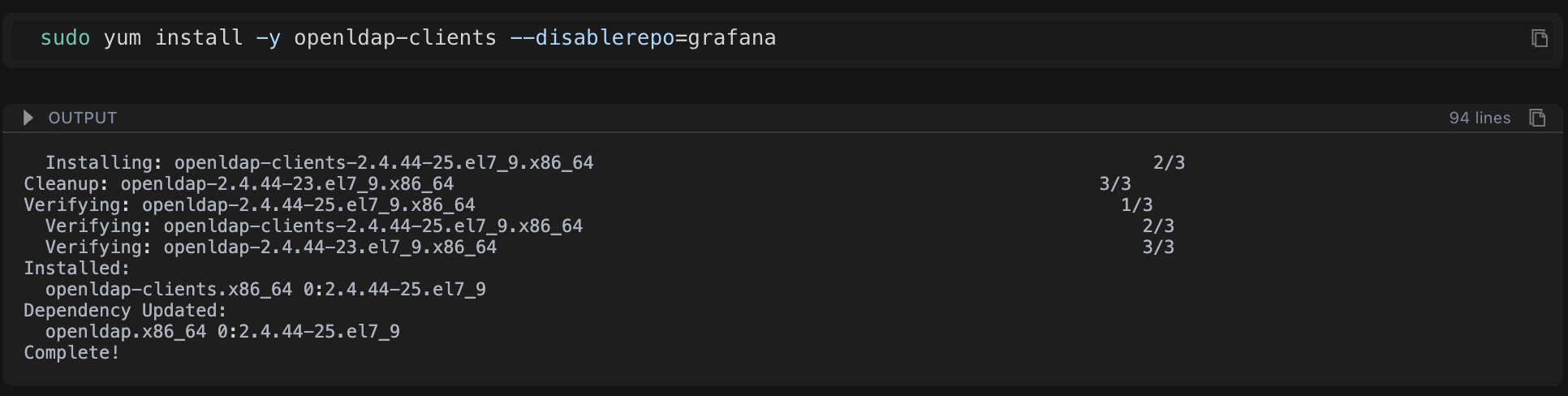Click the -y flag in the command
Screen dimensions: 1568x396
point(268,38)
